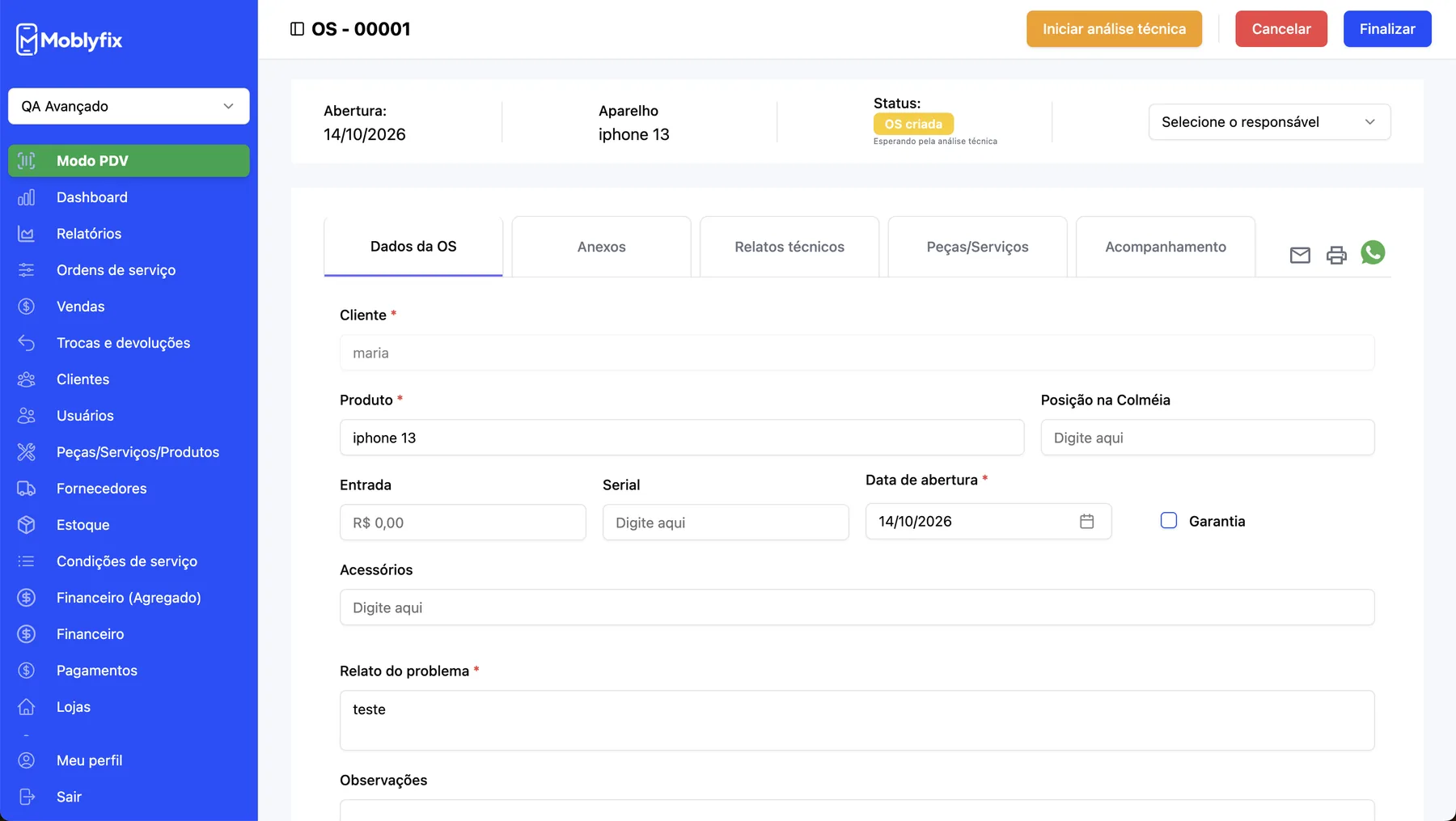This screenshot has width=1456, height=821.
Task: Click into the Serial input field
Action: pyautogui.click(x=726, y=523)
